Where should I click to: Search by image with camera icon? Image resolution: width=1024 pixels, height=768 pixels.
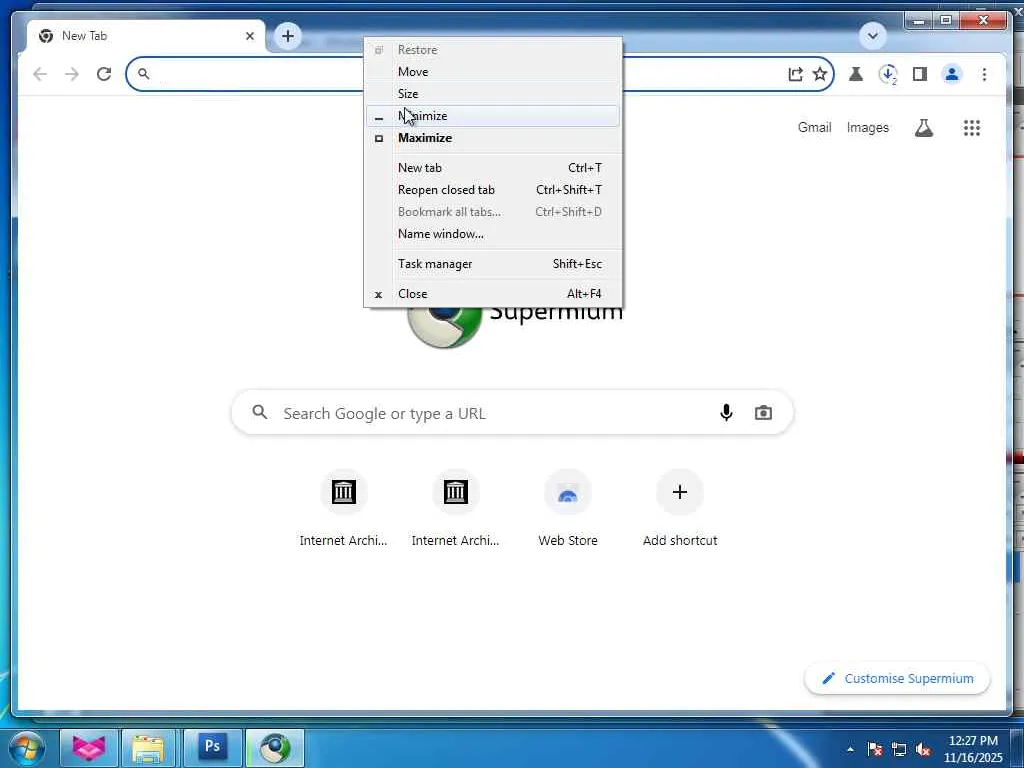(x=763, y=413)
